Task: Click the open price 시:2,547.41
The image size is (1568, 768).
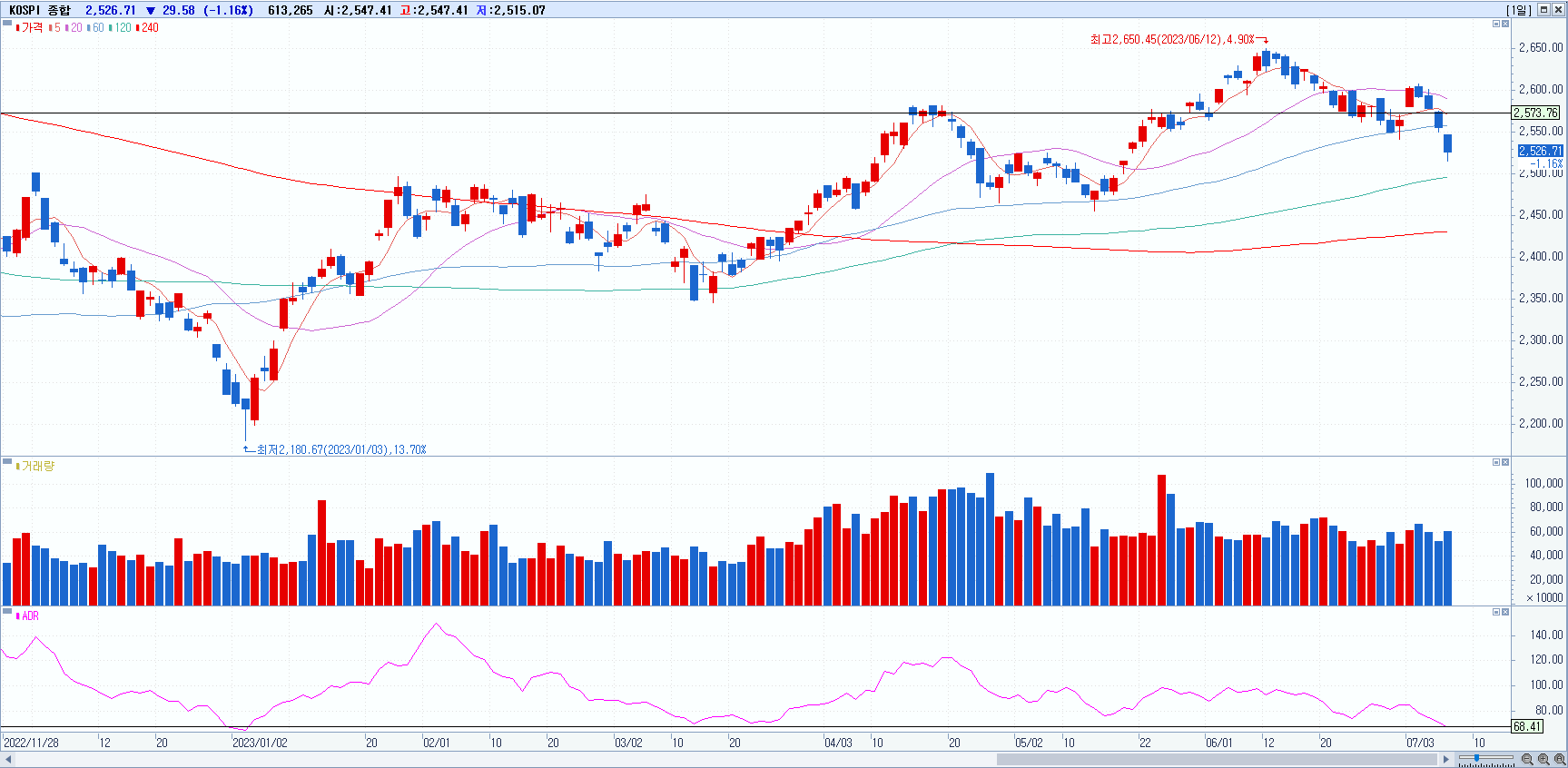Action: pos(358,10)
